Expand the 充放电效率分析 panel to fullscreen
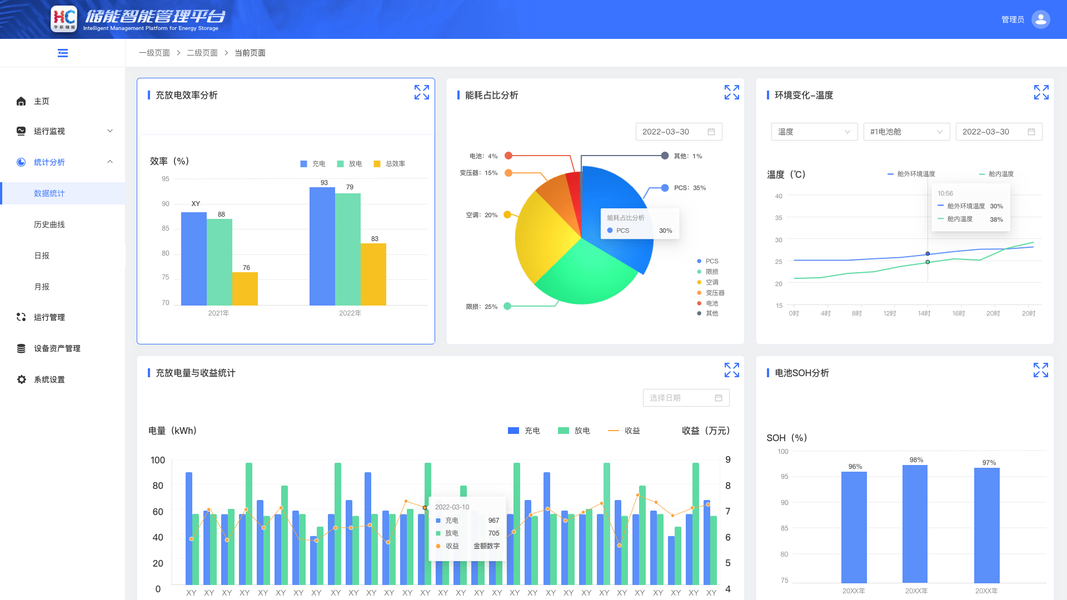The image size is (1067, 600). pos(422,93)
